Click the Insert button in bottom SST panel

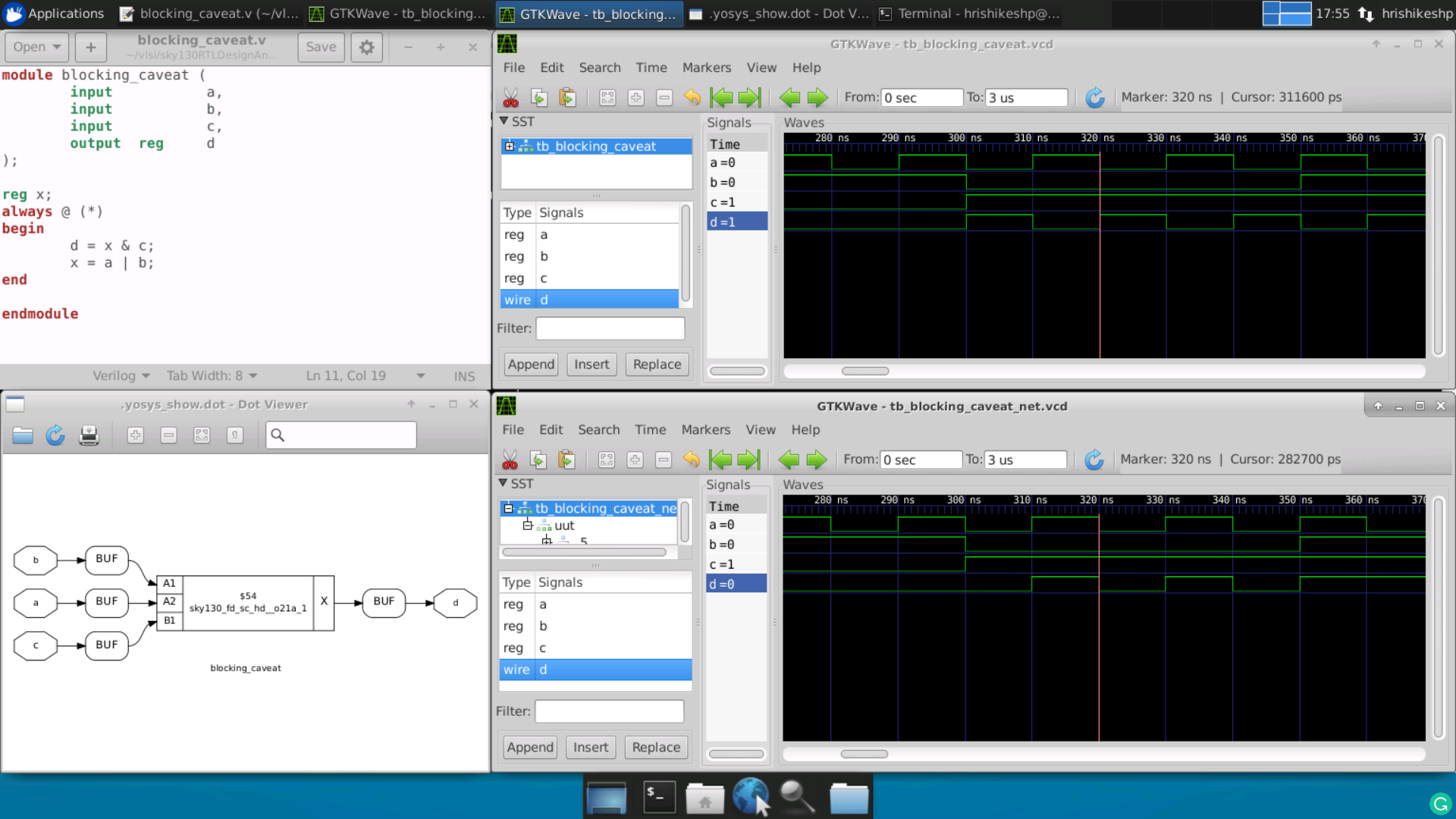591,747
